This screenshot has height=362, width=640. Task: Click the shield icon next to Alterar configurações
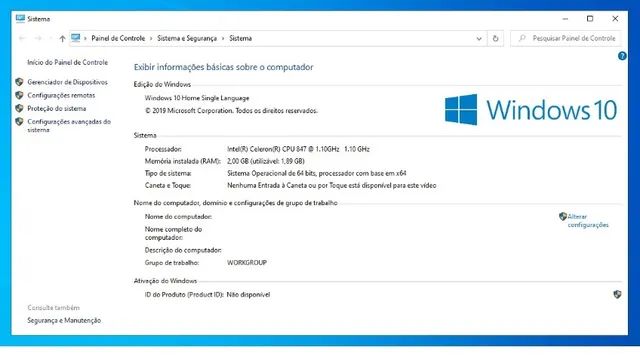563,216
